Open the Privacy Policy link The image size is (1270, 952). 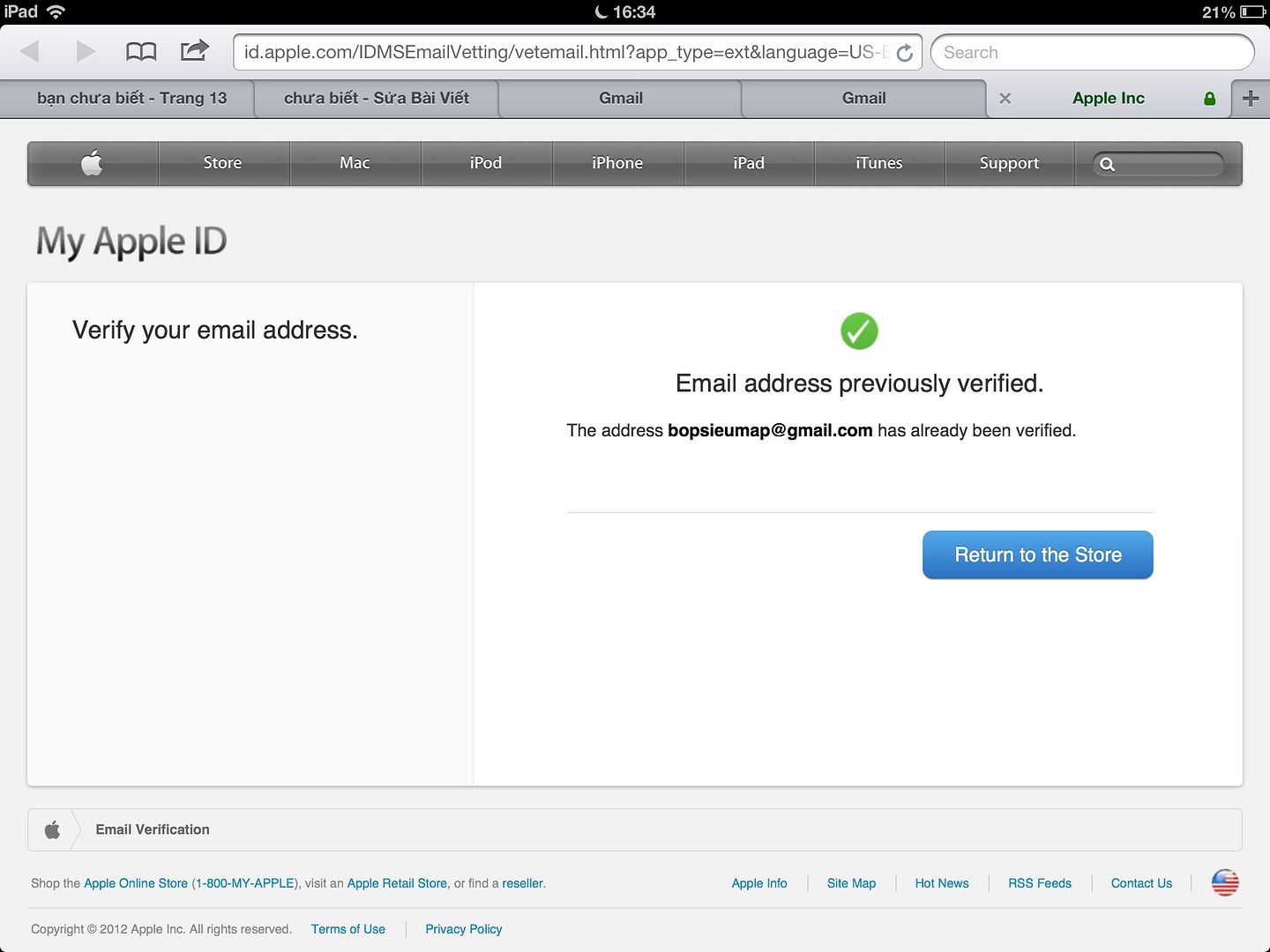[x=463, y=929]
